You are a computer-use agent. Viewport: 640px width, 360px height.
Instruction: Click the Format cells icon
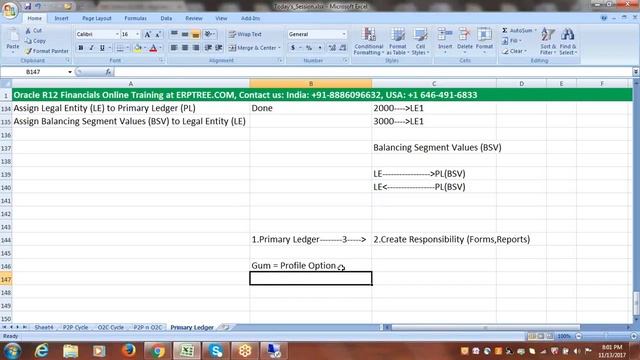tap(484, 35)
